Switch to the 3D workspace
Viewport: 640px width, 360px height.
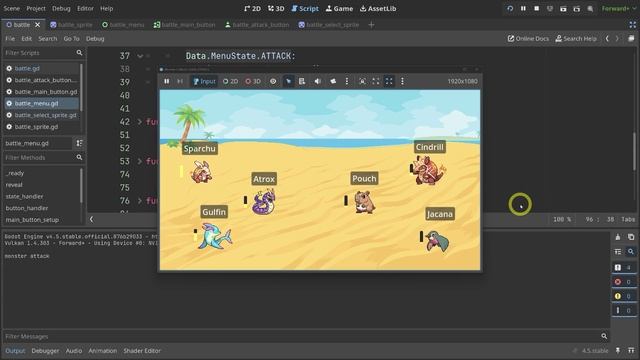[276, 8]
